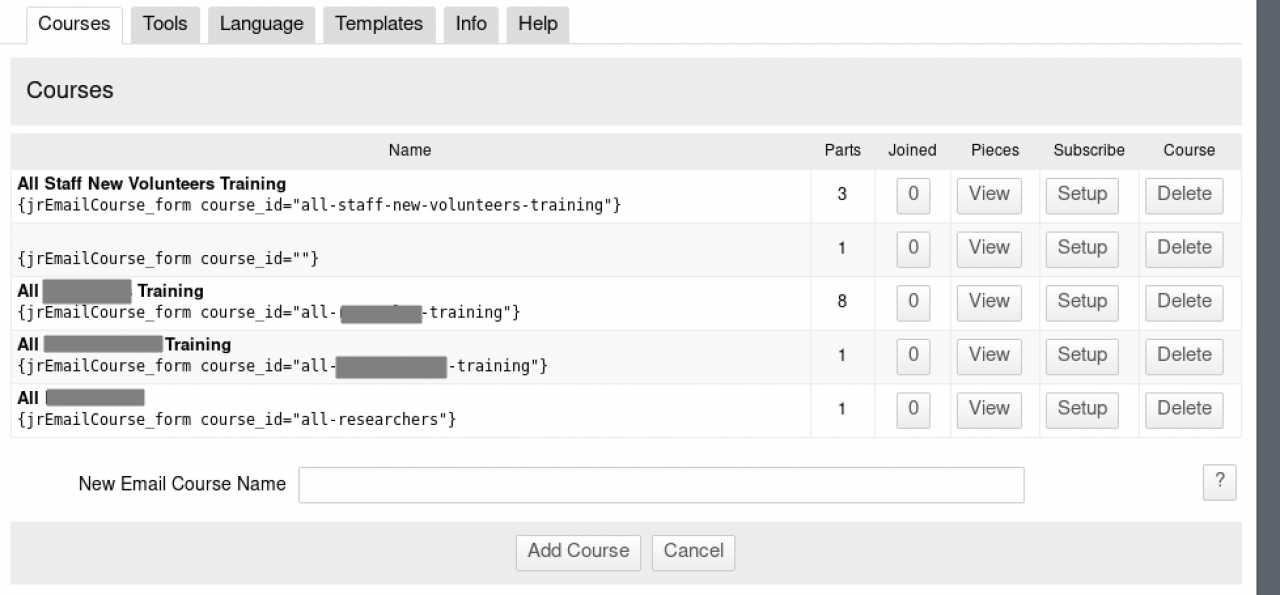1280x595 pixels.
Task: Click Joined count for All Staff New Volunteers Training
Action: tap(913, 195)
